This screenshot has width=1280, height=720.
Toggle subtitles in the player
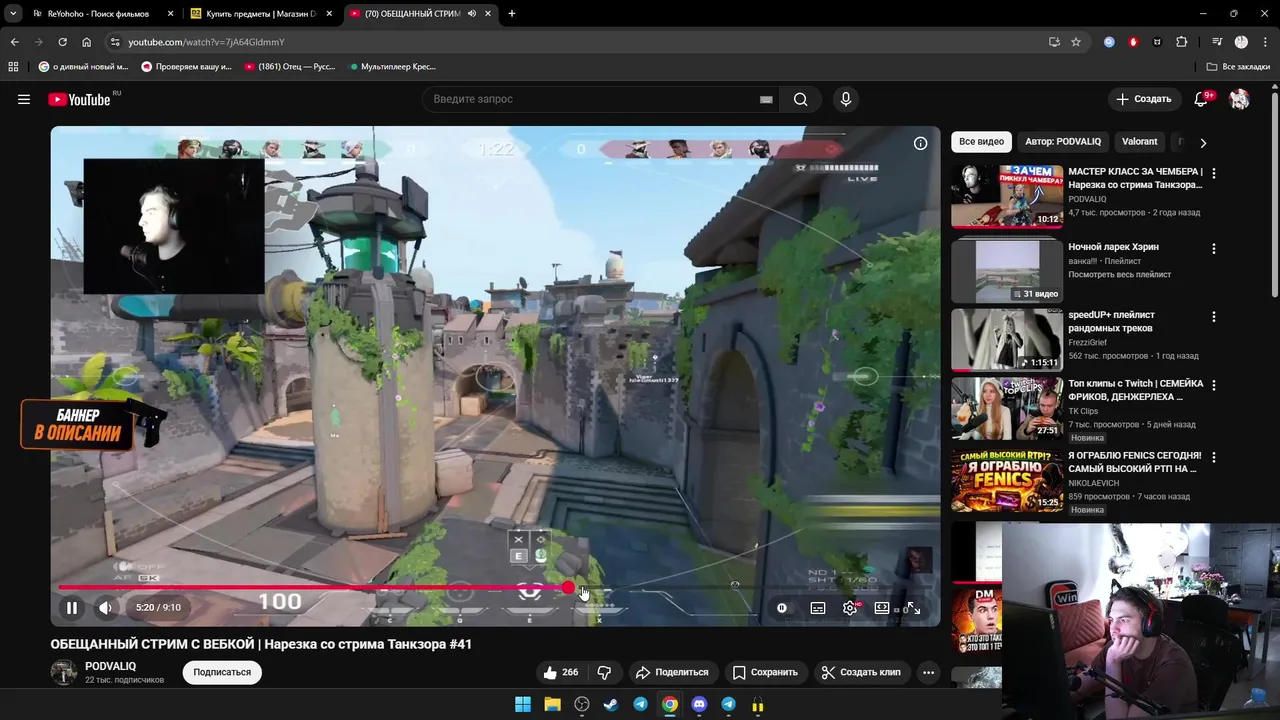click(x=818, y=607)
